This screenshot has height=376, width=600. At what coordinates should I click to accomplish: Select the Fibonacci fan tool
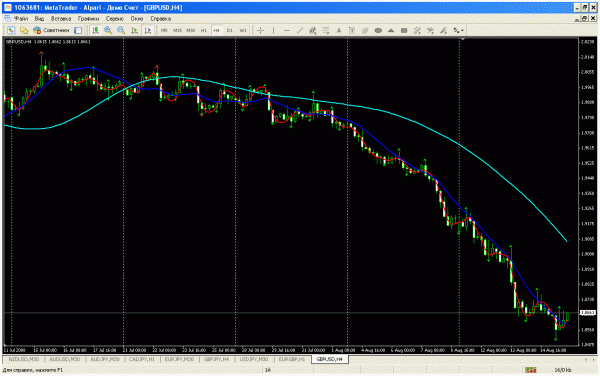pyautogui.click(x=443, y=30)
